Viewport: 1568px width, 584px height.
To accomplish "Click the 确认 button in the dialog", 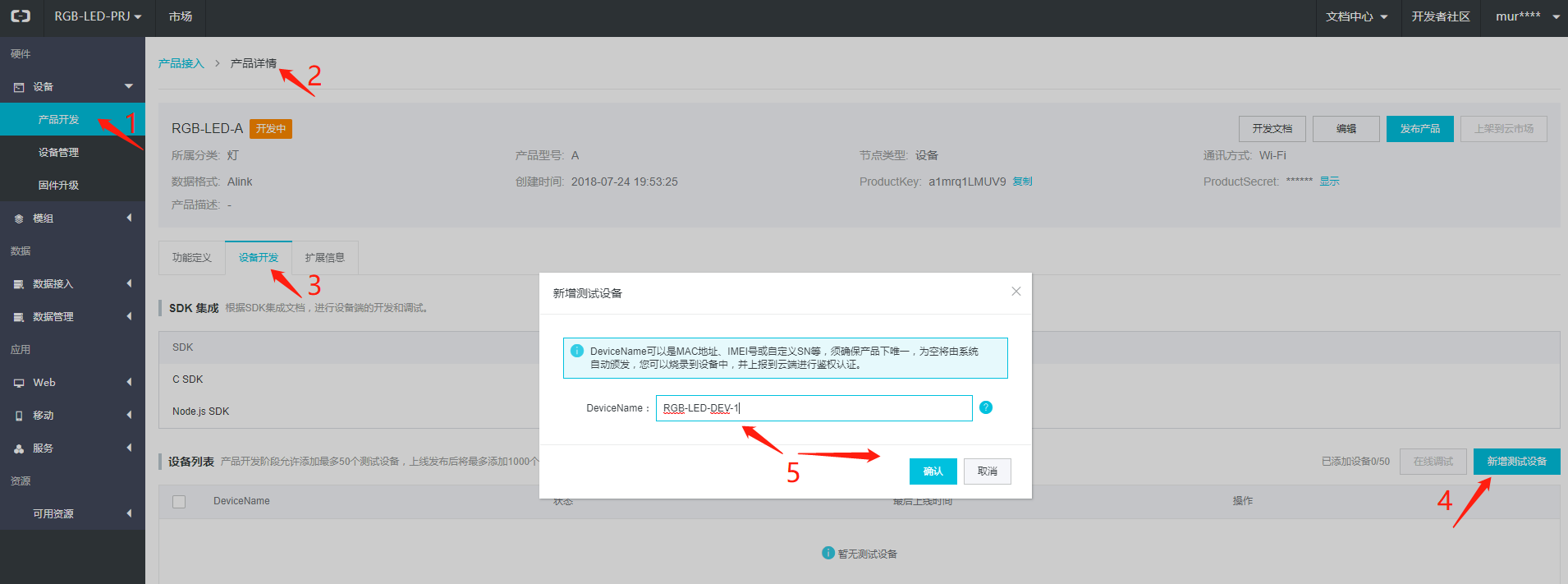I will coord(933,471).
